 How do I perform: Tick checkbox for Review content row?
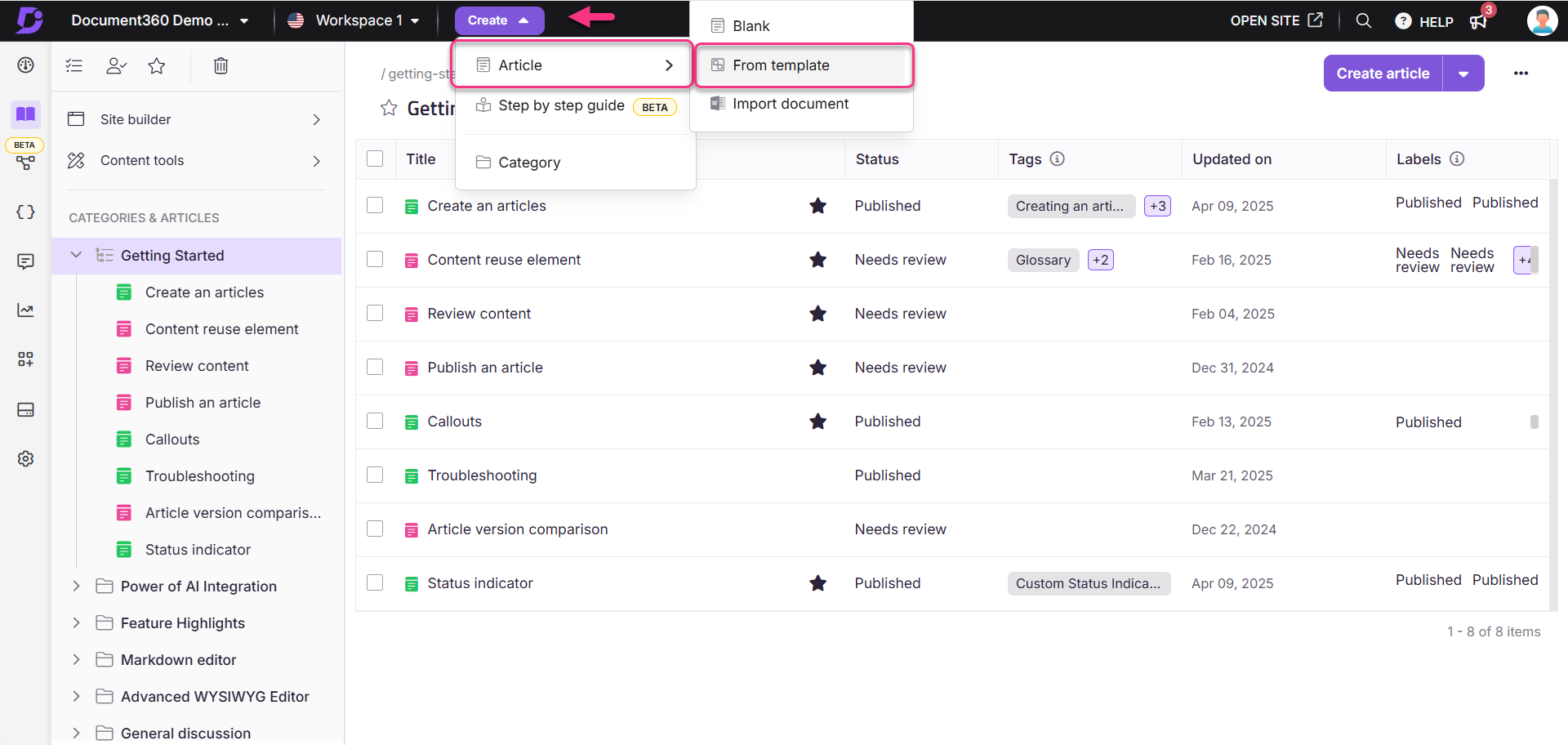pyautogui.click(x=375, y=313)
